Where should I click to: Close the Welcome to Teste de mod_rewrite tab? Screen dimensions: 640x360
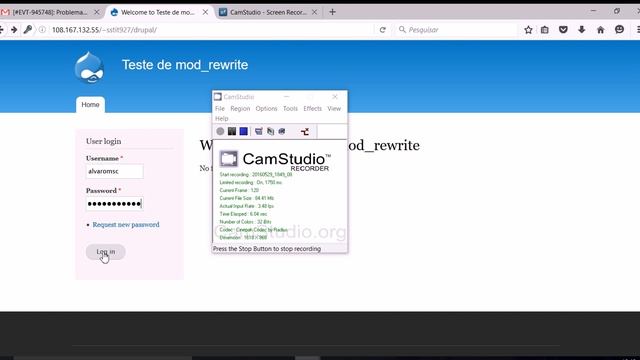pos(205,12)
